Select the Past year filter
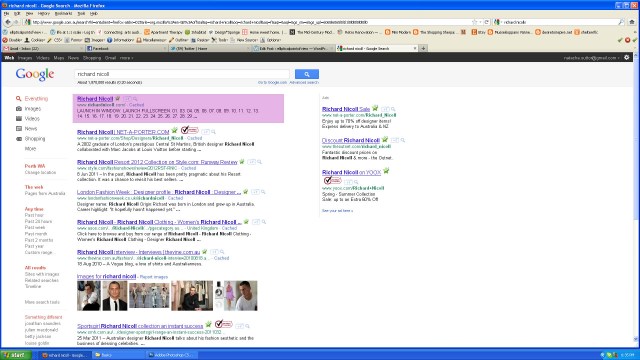 (x=34, y=246)
